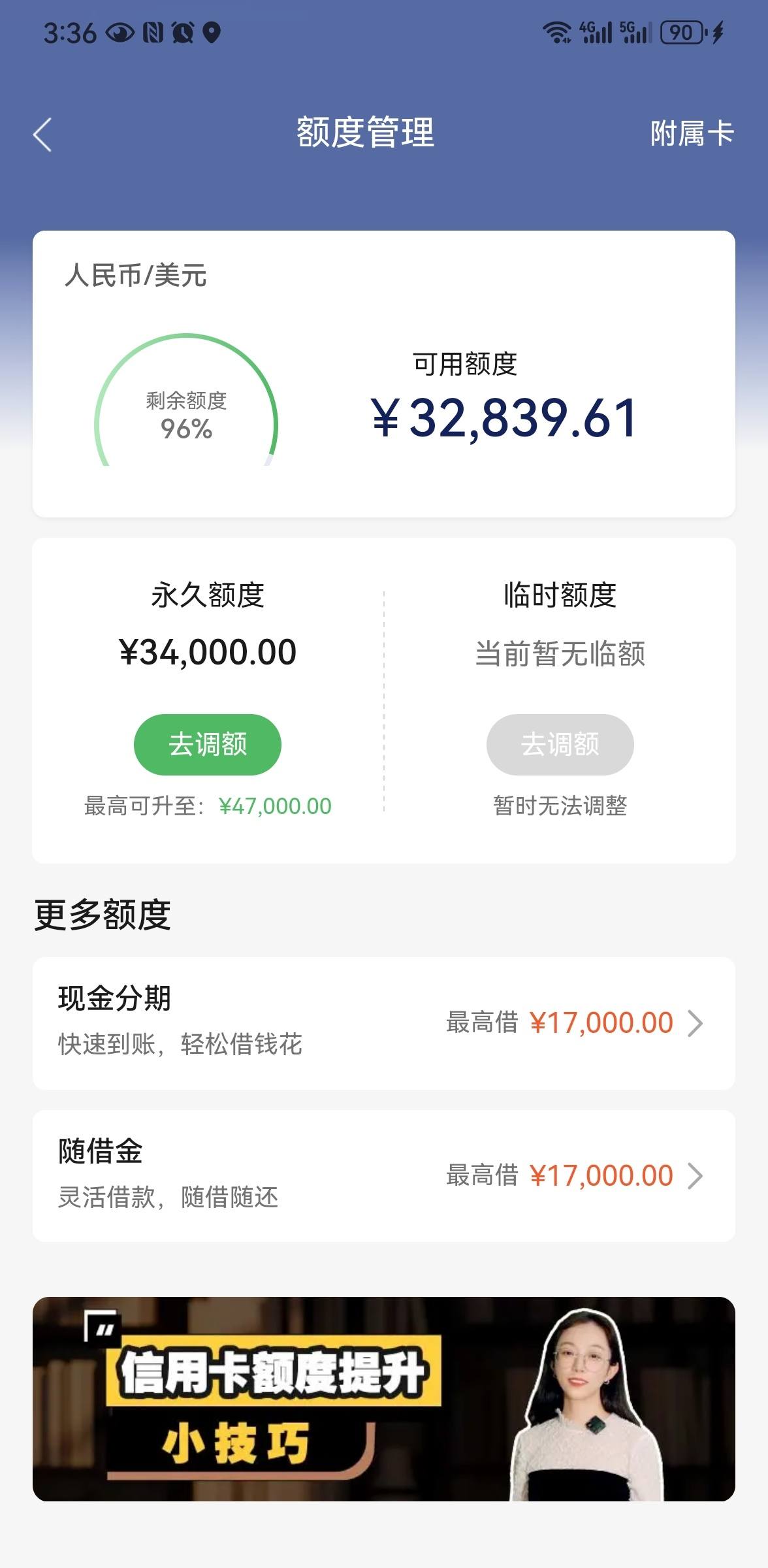The width and height of the screenshot is (768, 1568).
Task: Tap the alarm clock status icon
Action: click(183, 32)
